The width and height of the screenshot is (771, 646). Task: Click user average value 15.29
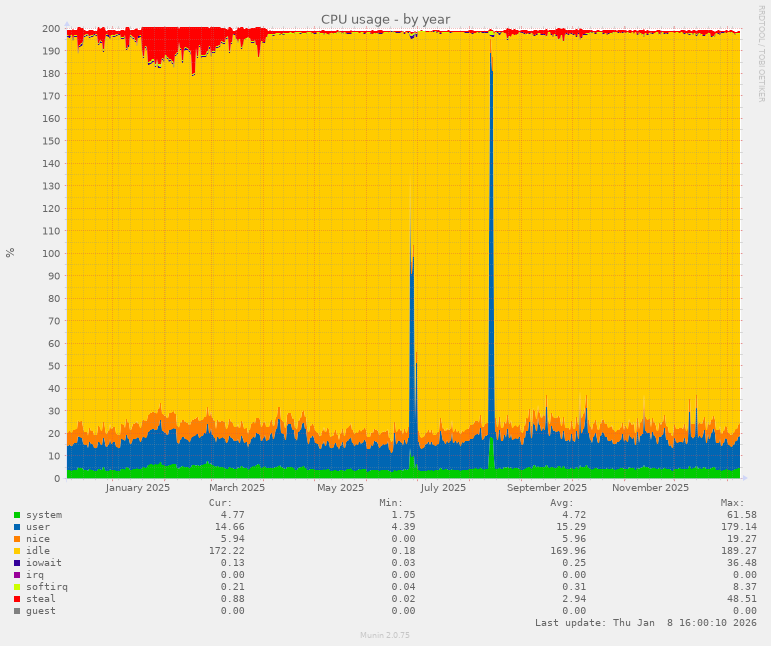tap(571, 527)
